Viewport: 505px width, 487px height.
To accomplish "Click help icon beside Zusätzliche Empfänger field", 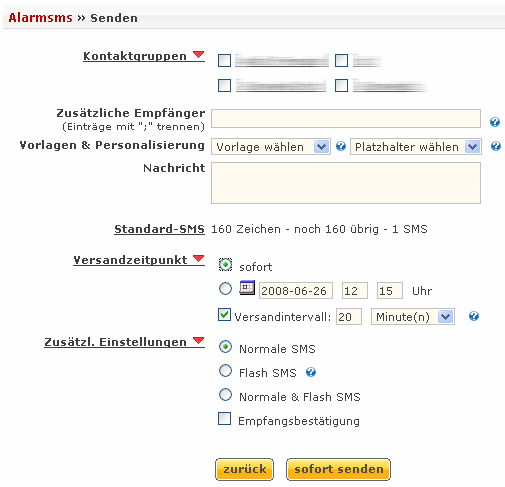I will 494,122.
